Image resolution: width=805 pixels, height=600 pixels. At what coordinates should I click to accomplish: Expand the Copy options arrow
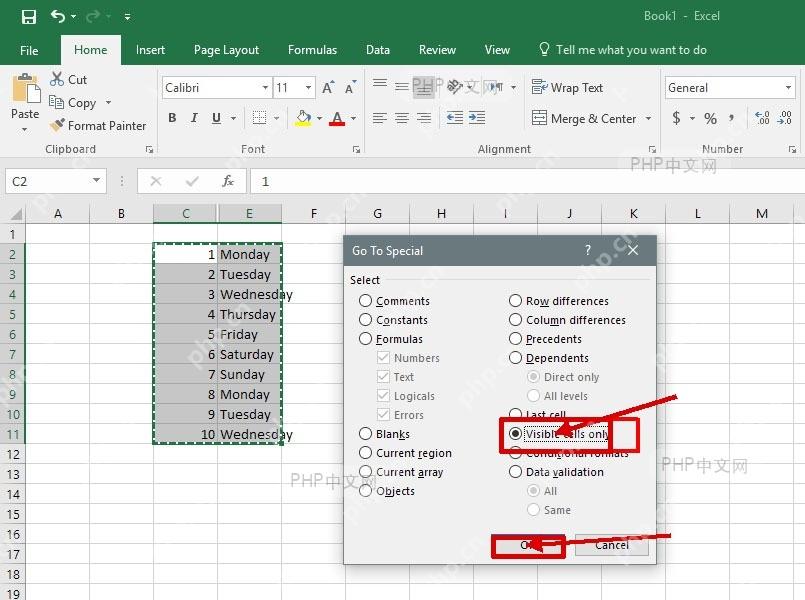108,103
